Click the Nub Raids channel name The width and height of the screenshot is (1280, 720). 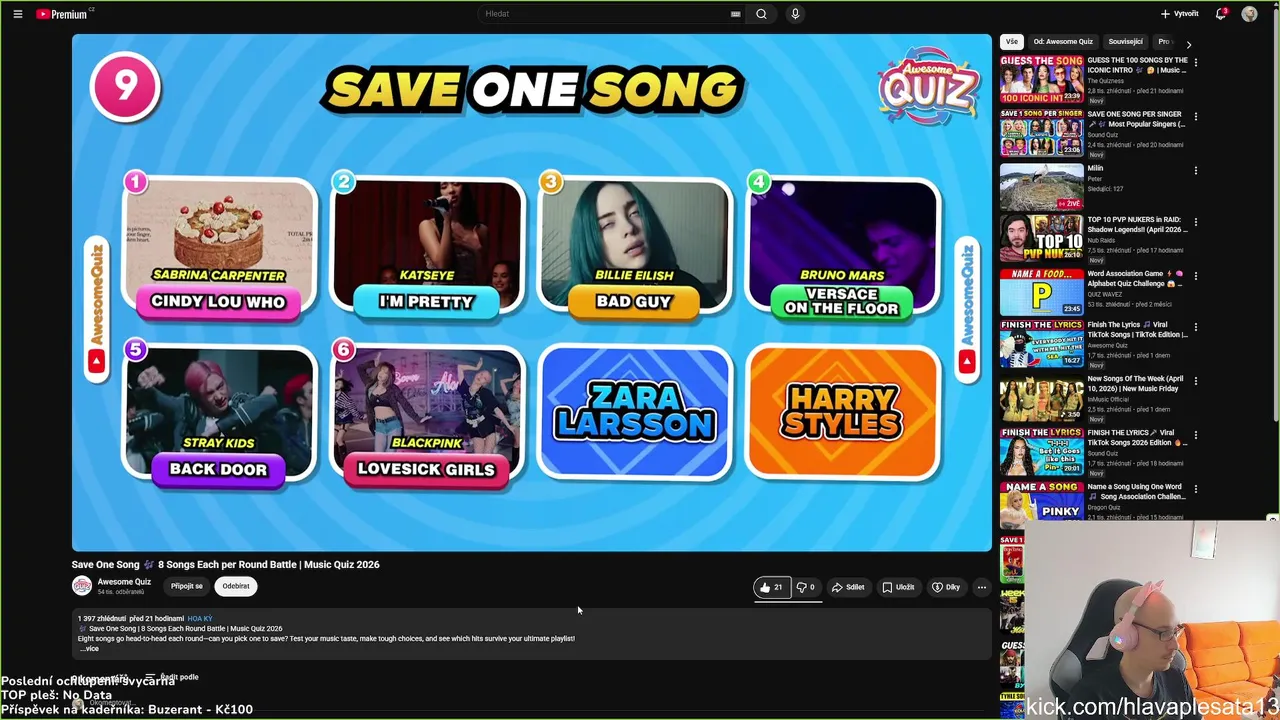[1103, 241]
